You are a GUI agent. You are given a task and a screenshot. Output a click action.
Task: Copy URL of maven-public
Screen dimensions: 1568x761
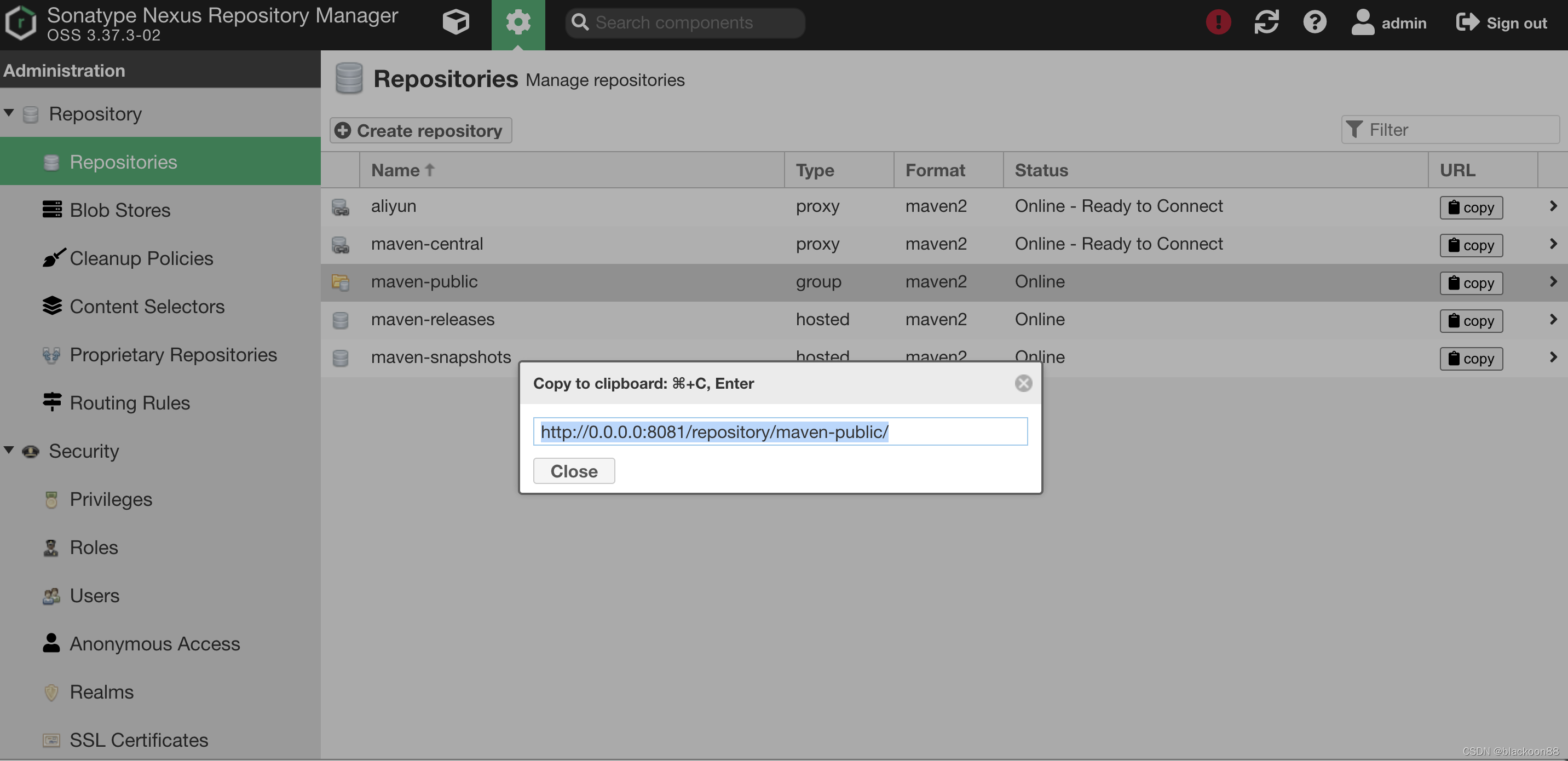point(1471,283)
